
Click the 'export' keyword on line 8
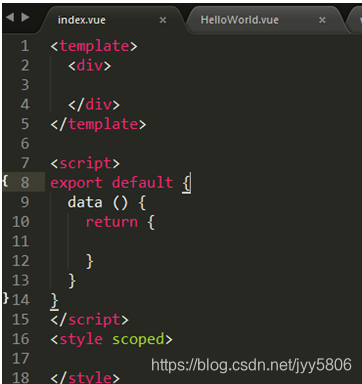click(76, 183)
